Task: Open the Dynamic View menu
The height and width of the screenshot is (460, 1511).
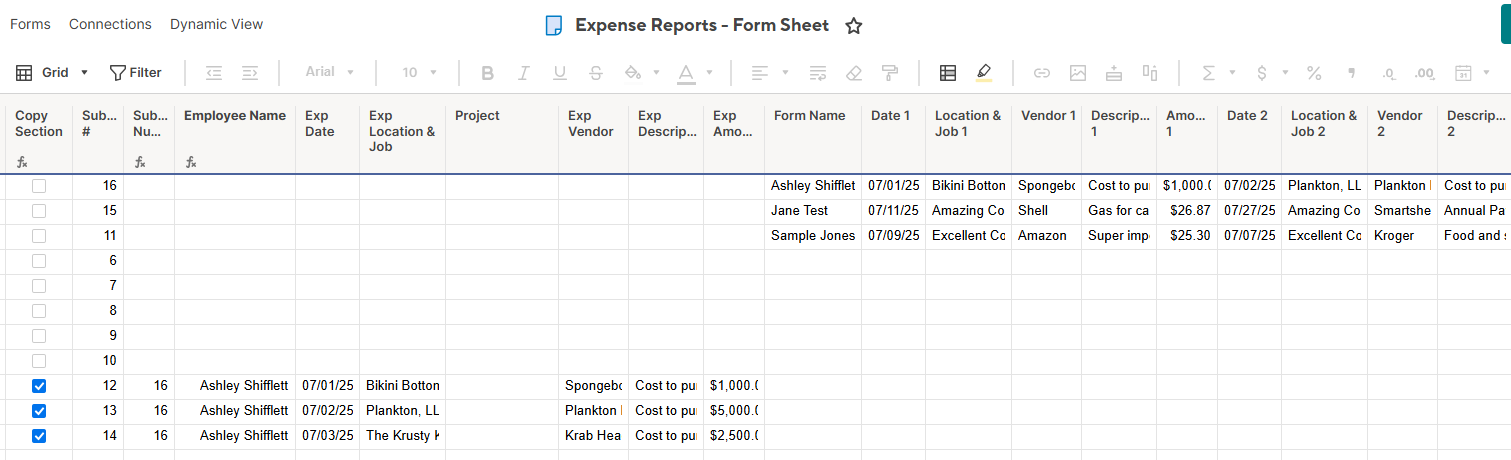Action: [x=216, y=24]
